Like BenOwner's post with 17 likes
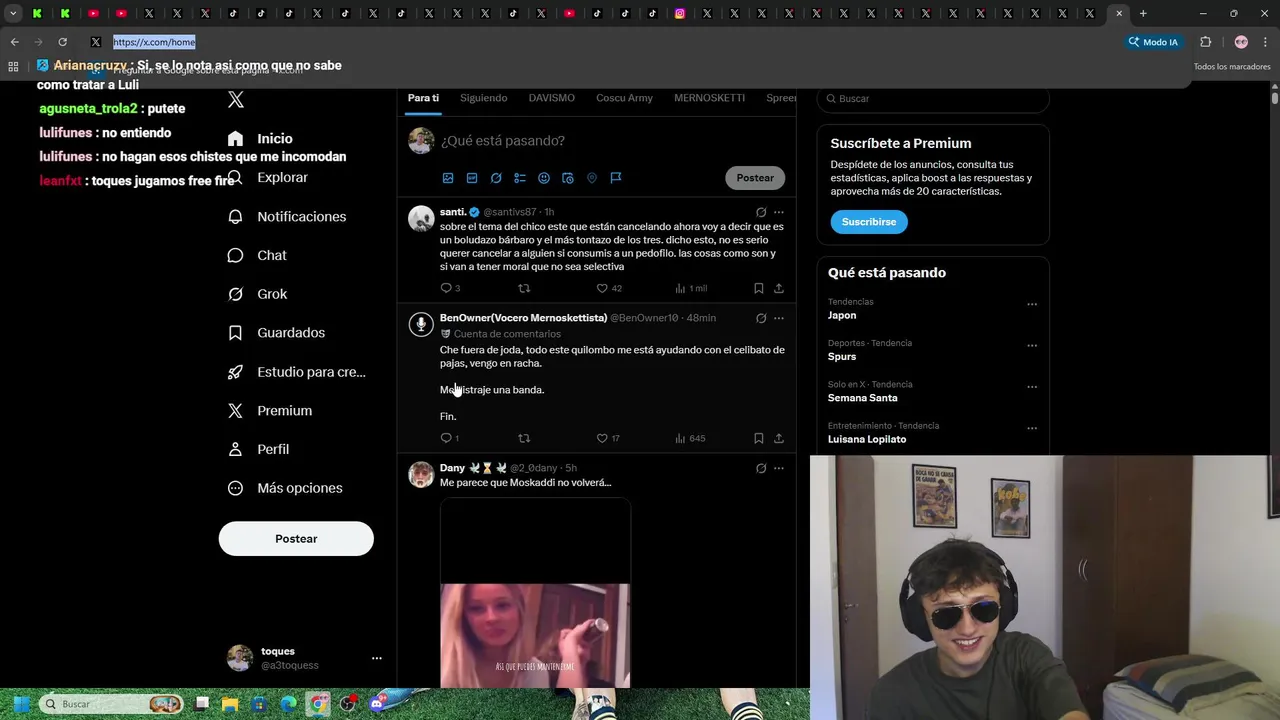The height and width of the screenshot is (720, 1280). (x=602, y=438)
